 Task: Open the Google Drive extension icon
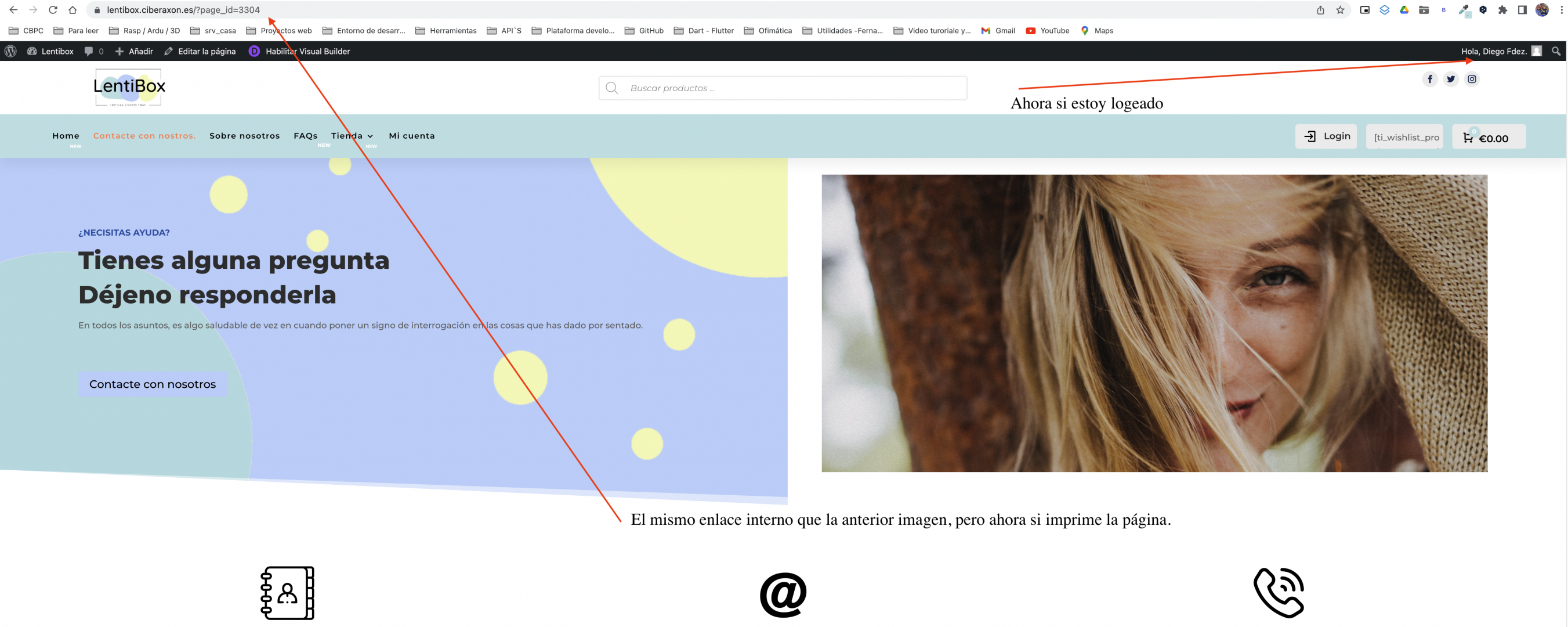[x=1404, y=10]
